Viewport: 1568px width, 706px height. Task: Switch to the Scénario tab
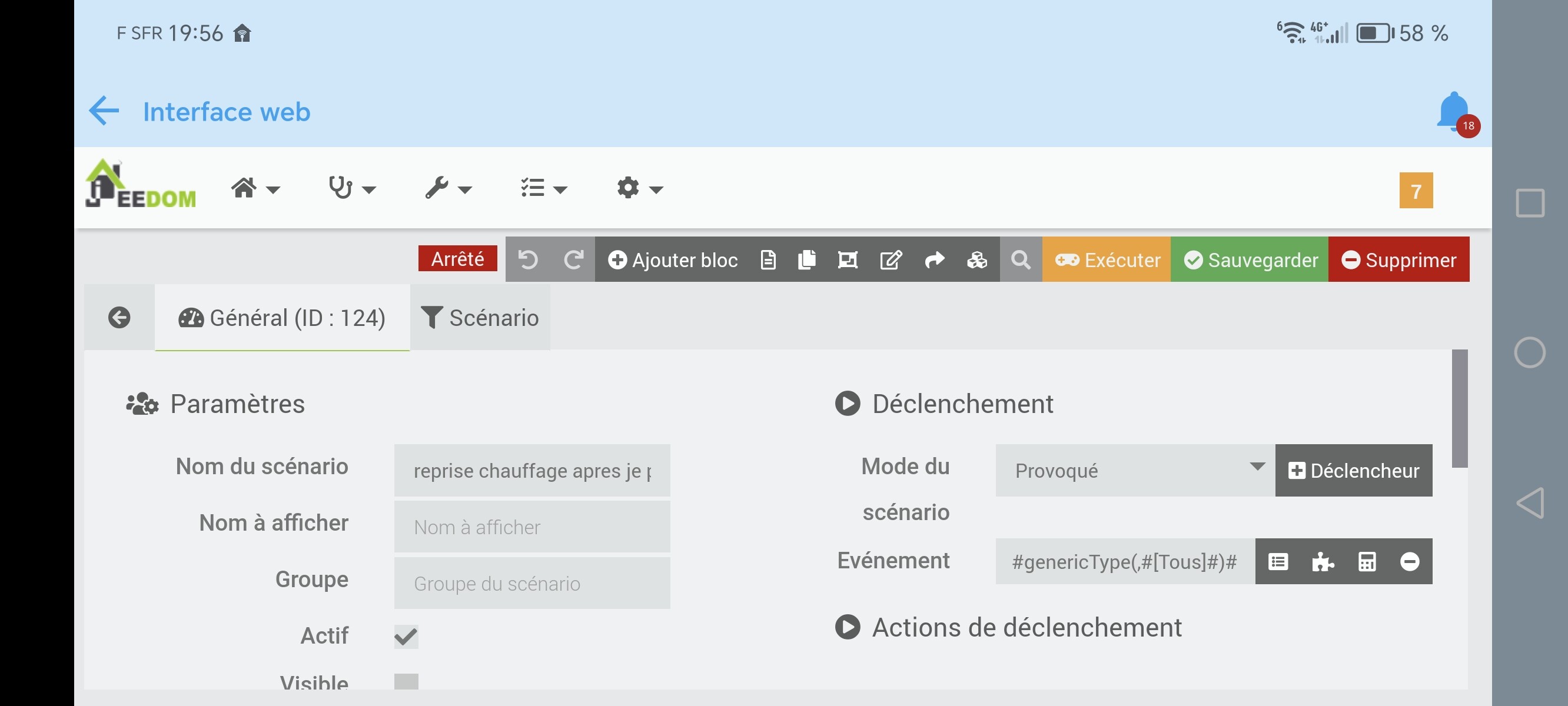480,318
